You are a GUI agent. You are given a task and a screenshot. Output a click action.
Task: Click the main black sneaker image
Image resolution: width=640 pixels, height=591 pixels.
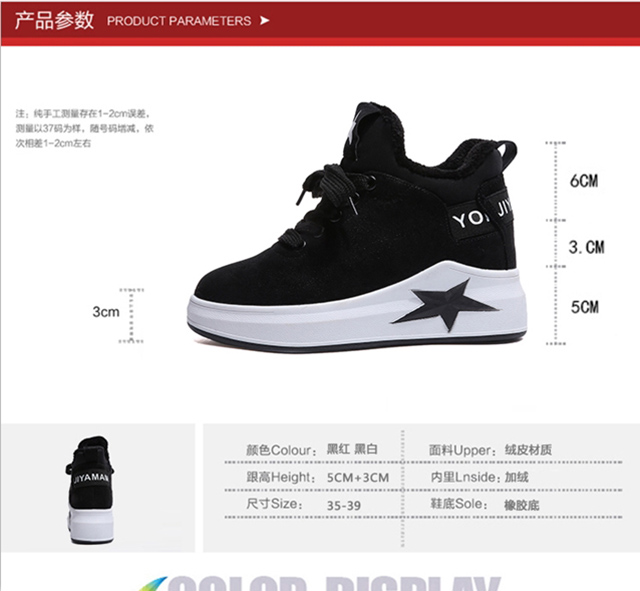click(x=358, y=228)
